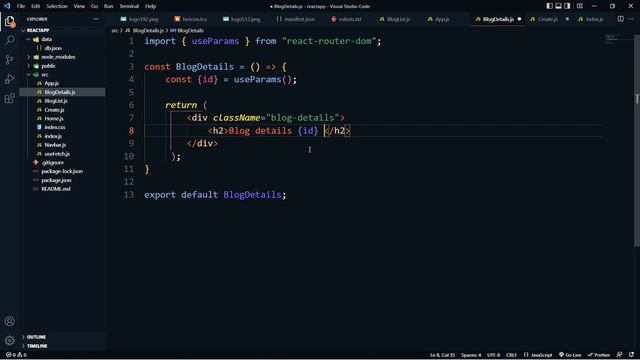The image size is (640, 360).
Task: Open the View menu
Action: [x=79, y=6]
